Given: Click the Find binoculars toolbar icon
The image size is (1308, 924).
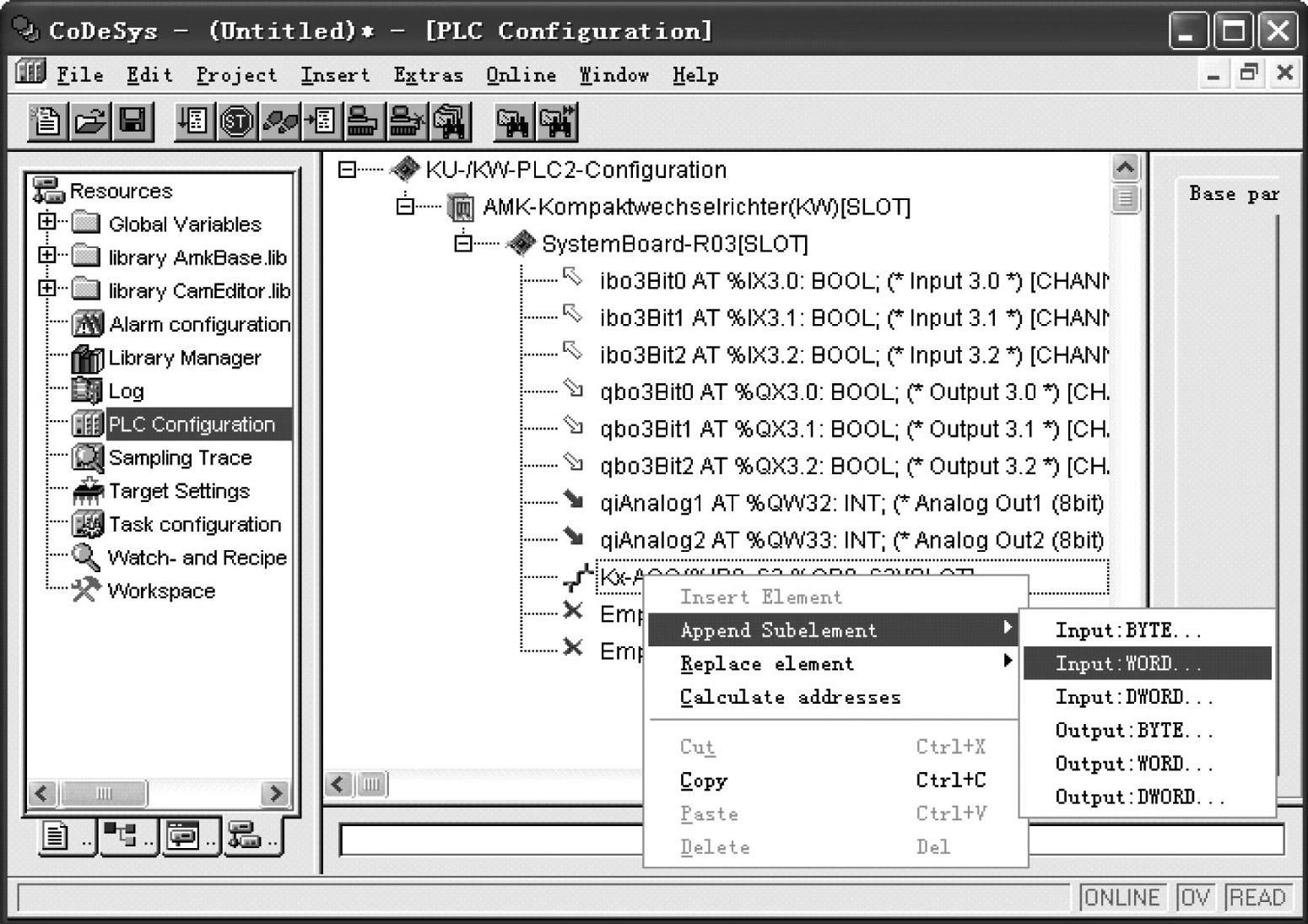Looking at the screenshot, I should [x=513, y=122].
